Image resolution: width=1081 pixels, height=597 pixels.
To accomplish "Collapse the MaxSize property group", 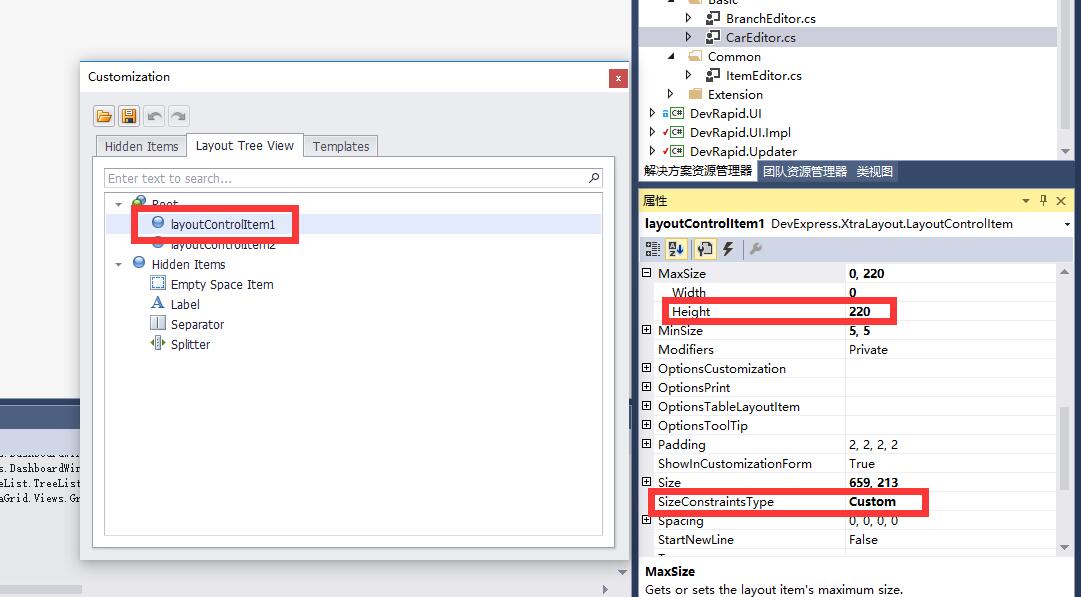I will pos(647,274).
